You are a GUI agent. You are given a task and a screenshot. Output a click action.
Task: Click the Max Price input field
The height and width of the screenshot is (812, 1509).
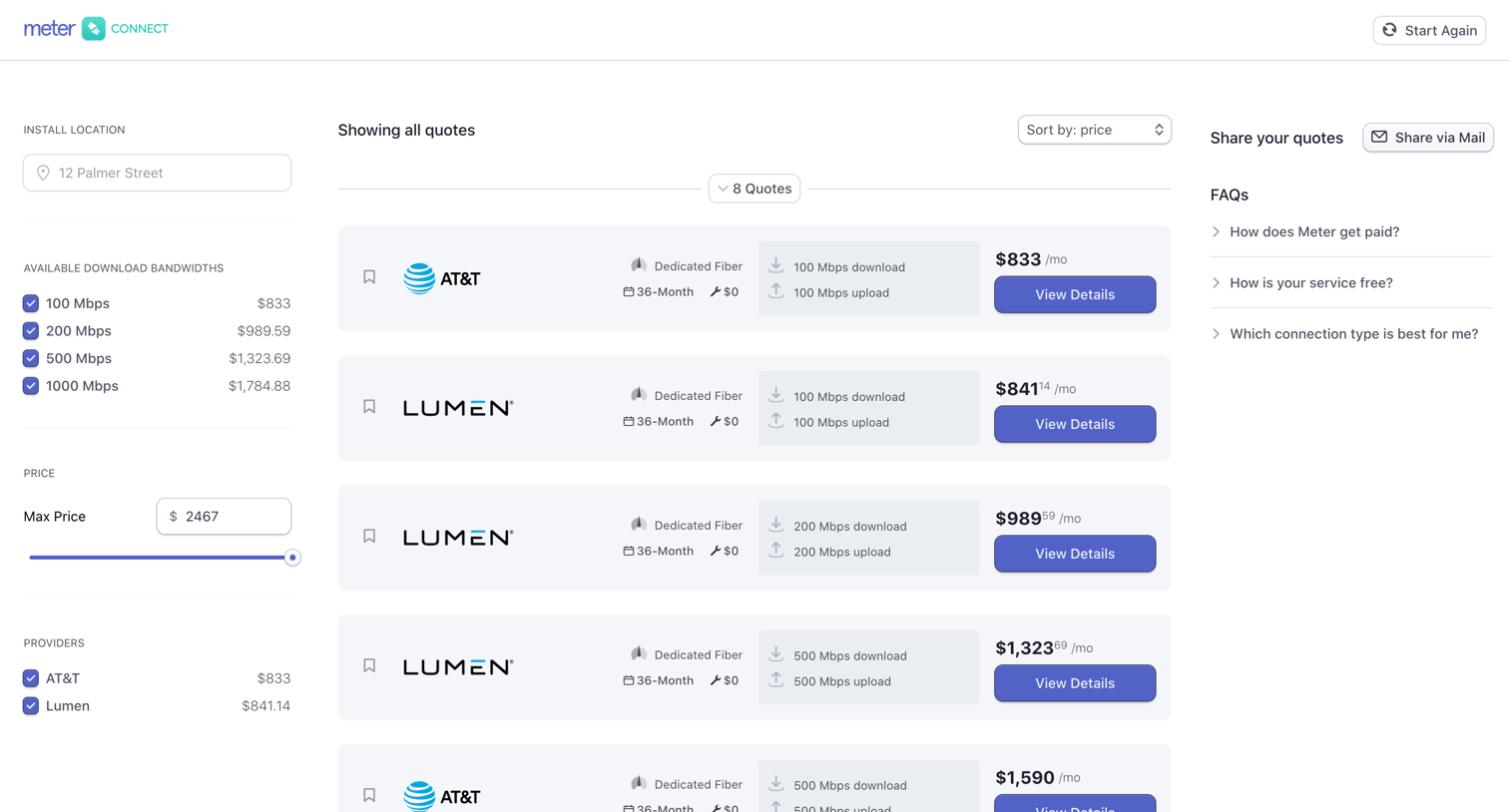[224, 517]
